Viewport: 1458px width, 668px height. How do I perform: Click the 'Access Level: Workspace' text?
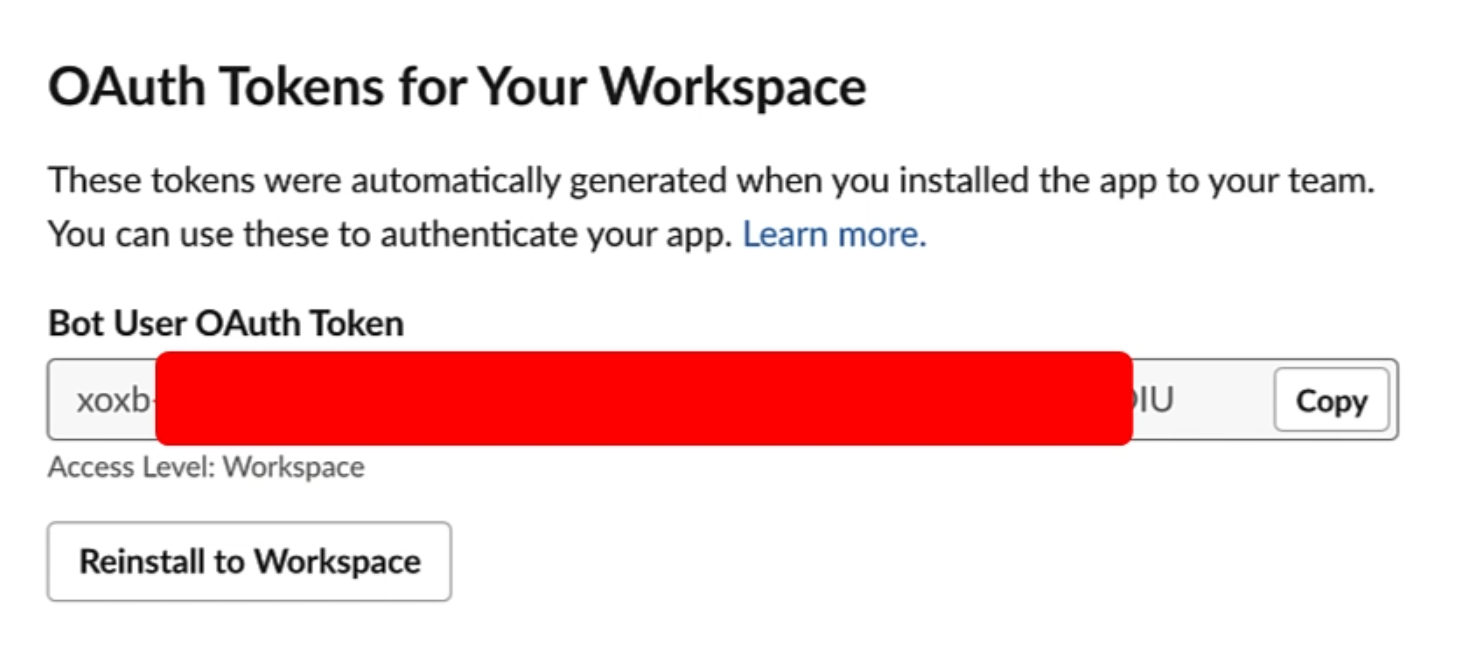click(x=206, y=467)
